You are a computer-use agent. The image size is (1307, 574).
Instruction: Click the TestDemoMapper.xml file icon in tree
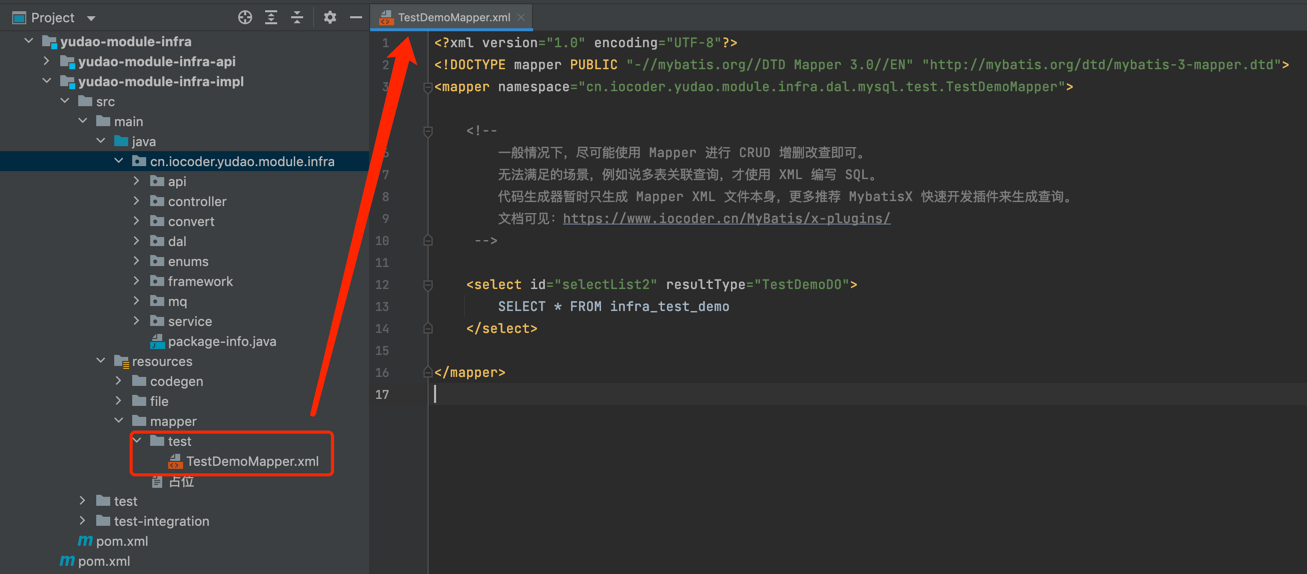pyautogui.click(x=175, y=461)
